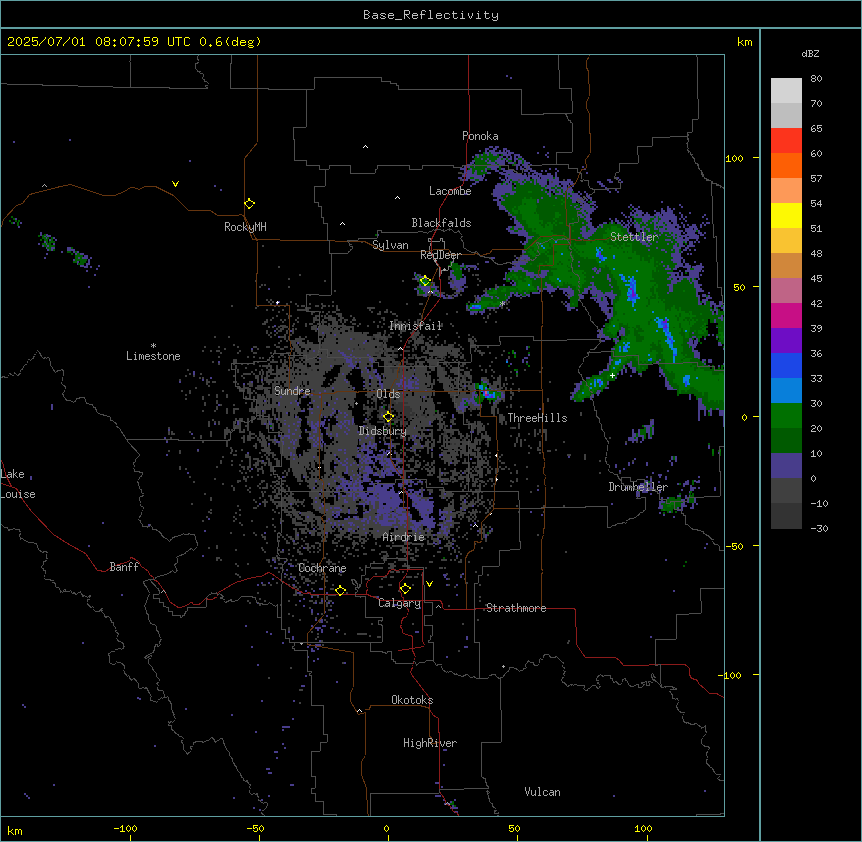Select the red 65-60 dBZ legend color
The image size is (862, 842).
(786, 141)
